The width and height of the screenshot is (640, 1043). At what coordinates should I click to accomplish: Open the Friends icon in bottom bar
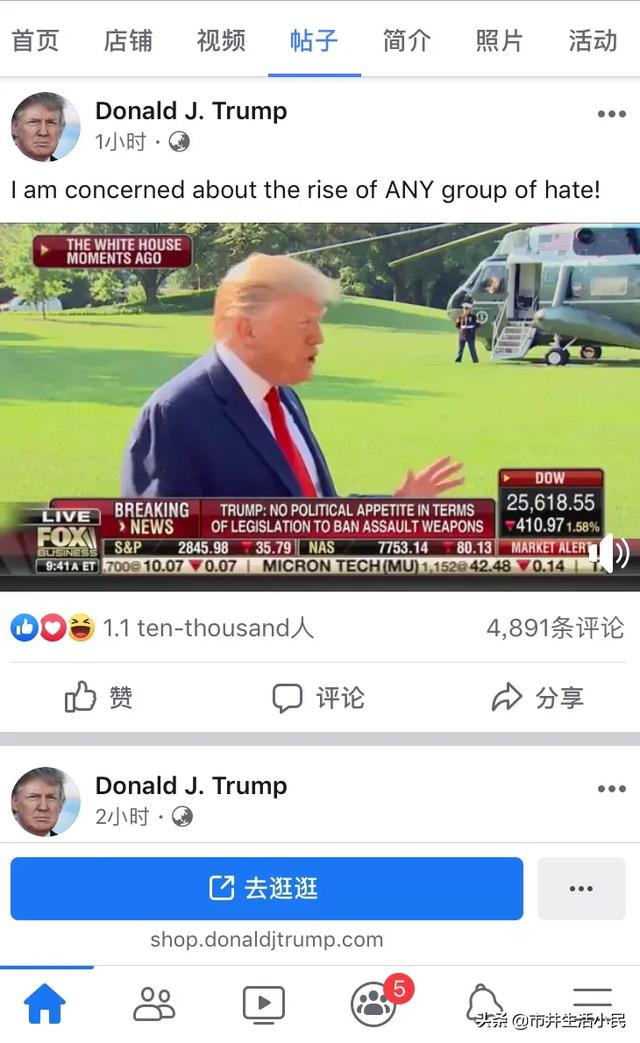coord(154,1003)
